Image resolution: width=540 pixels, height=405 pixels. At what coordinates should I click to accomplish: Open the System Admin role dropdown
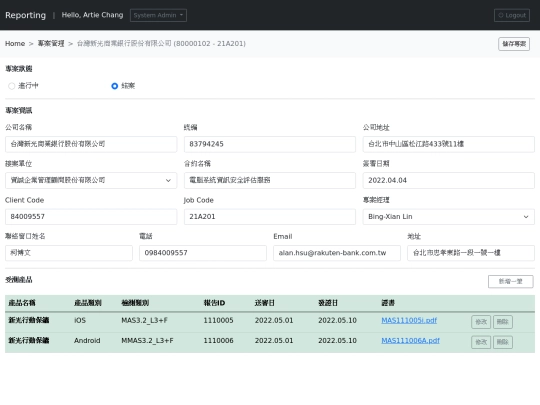pos(158,15)
